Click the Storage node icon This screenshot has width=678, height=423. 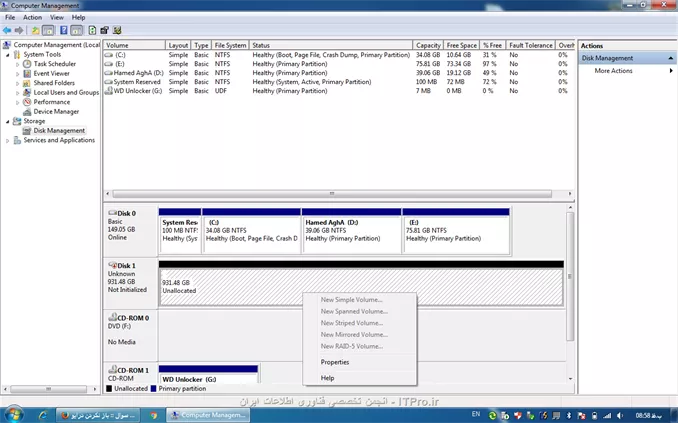pyautogui.click(x=17, y=121)
